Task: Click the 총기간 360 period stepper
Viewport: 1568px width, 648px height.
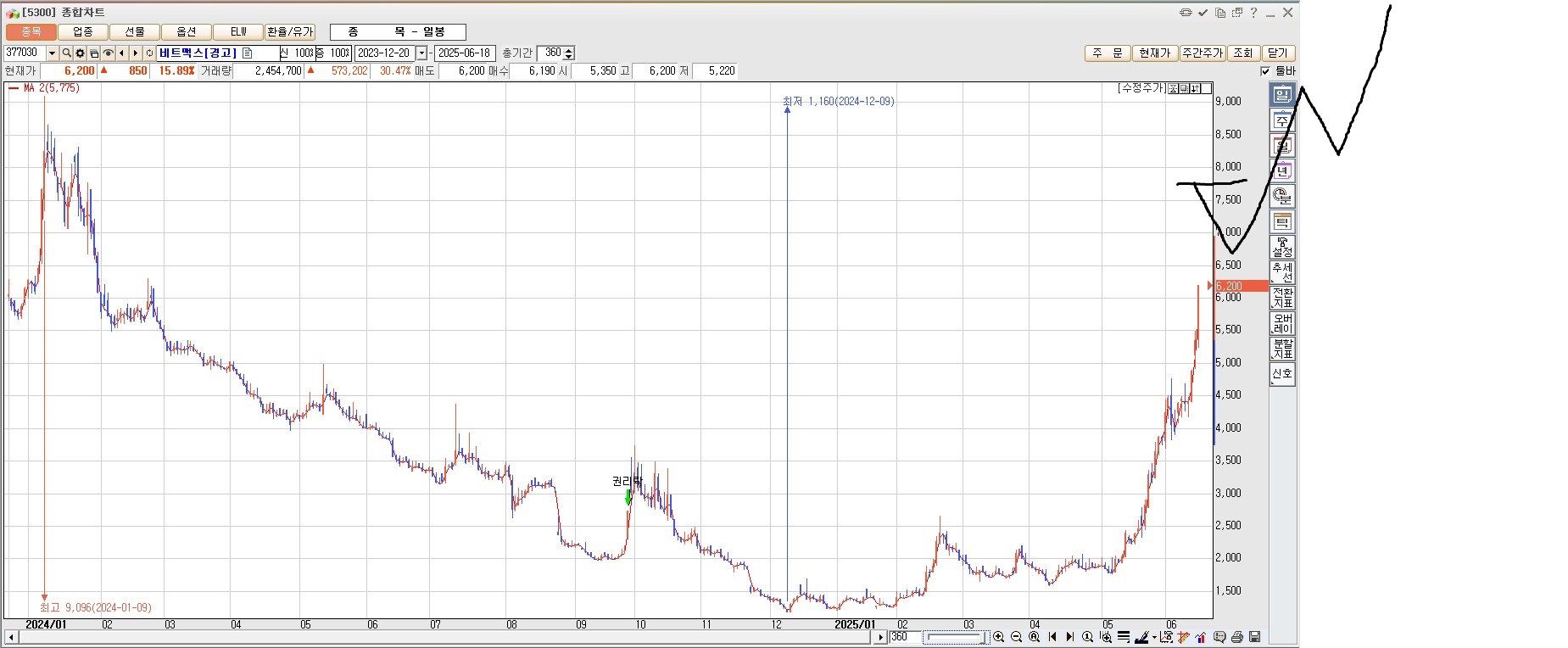Action: 569,53
